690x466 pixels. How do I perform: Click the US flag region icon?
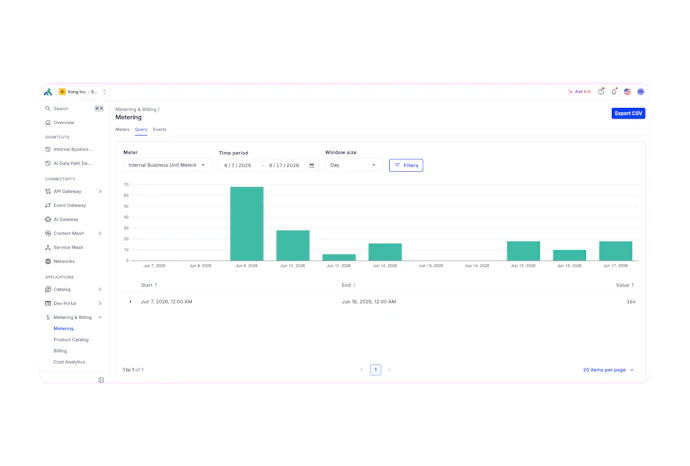(627, 92)
